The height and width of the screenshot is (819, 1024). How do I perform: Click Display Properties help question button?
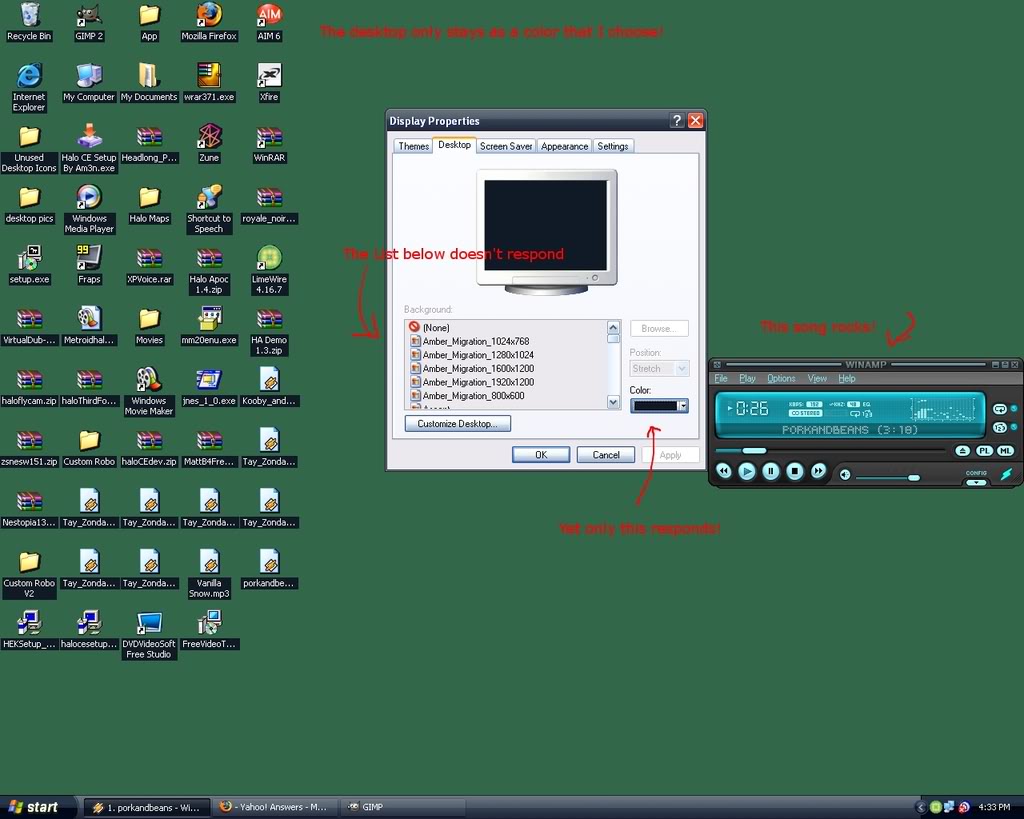[677, 121]
